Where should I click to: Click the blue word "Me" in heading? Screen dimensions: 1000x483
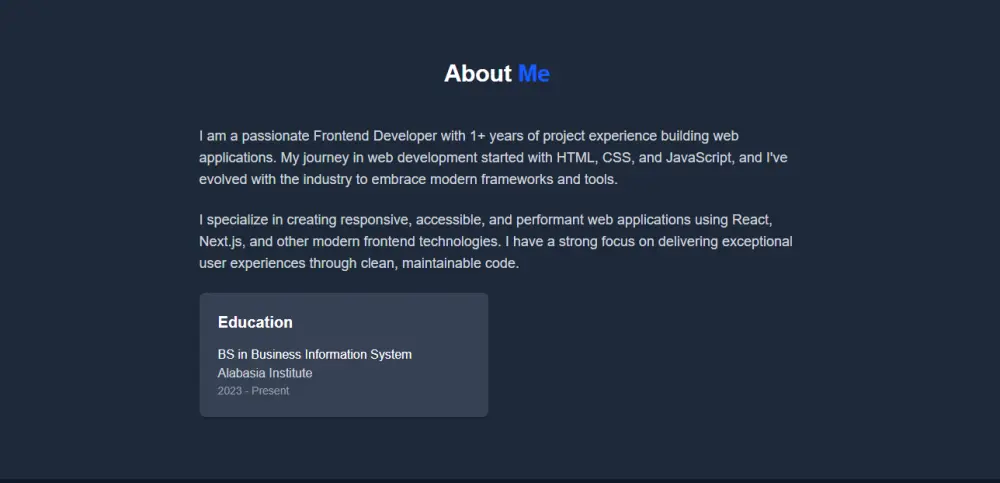[x=534, y=73]
